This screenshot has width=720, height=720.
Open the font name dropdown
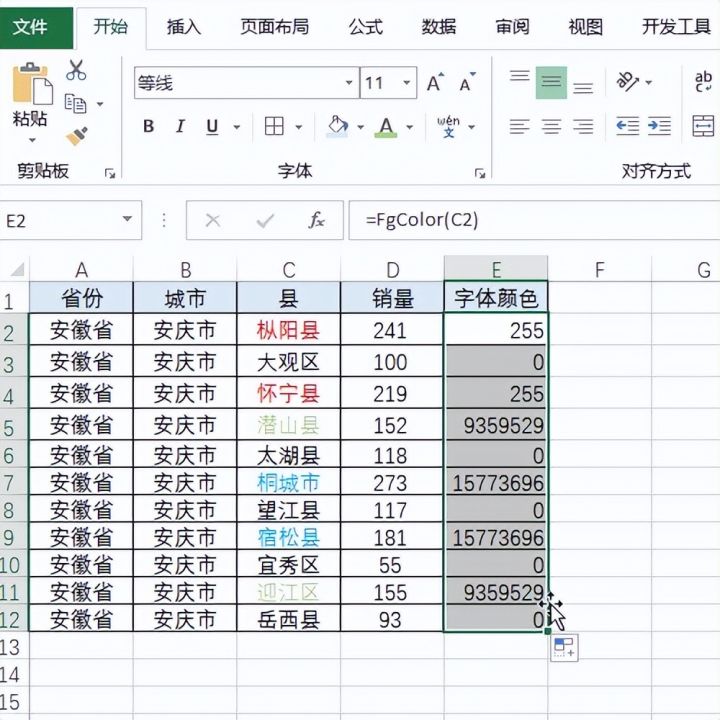[349, 83]
